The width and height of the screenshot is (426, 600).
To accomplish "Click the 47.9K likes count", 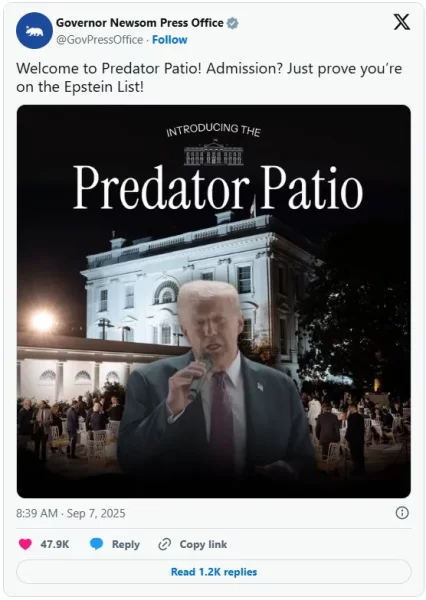I will tap(55, 544).
